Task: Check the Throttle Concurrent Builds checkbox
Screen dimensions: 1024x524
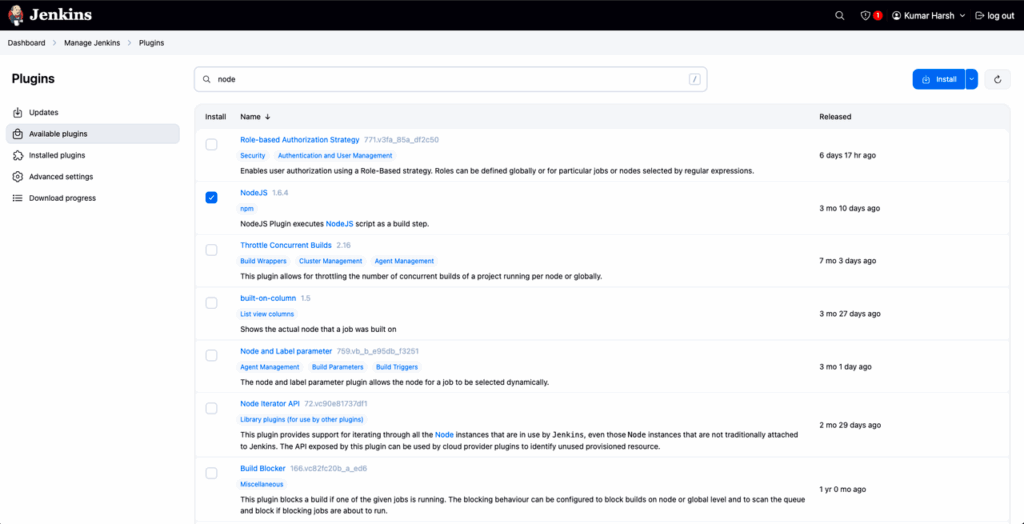Action: [x=212, y=250]
